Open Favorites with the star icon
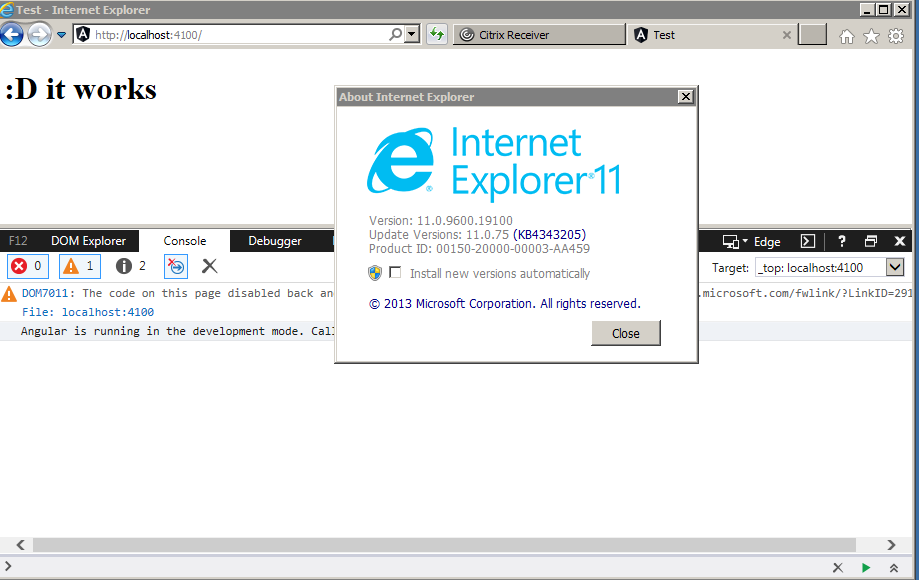The image size is (919, 580). [x=872, y=36]
